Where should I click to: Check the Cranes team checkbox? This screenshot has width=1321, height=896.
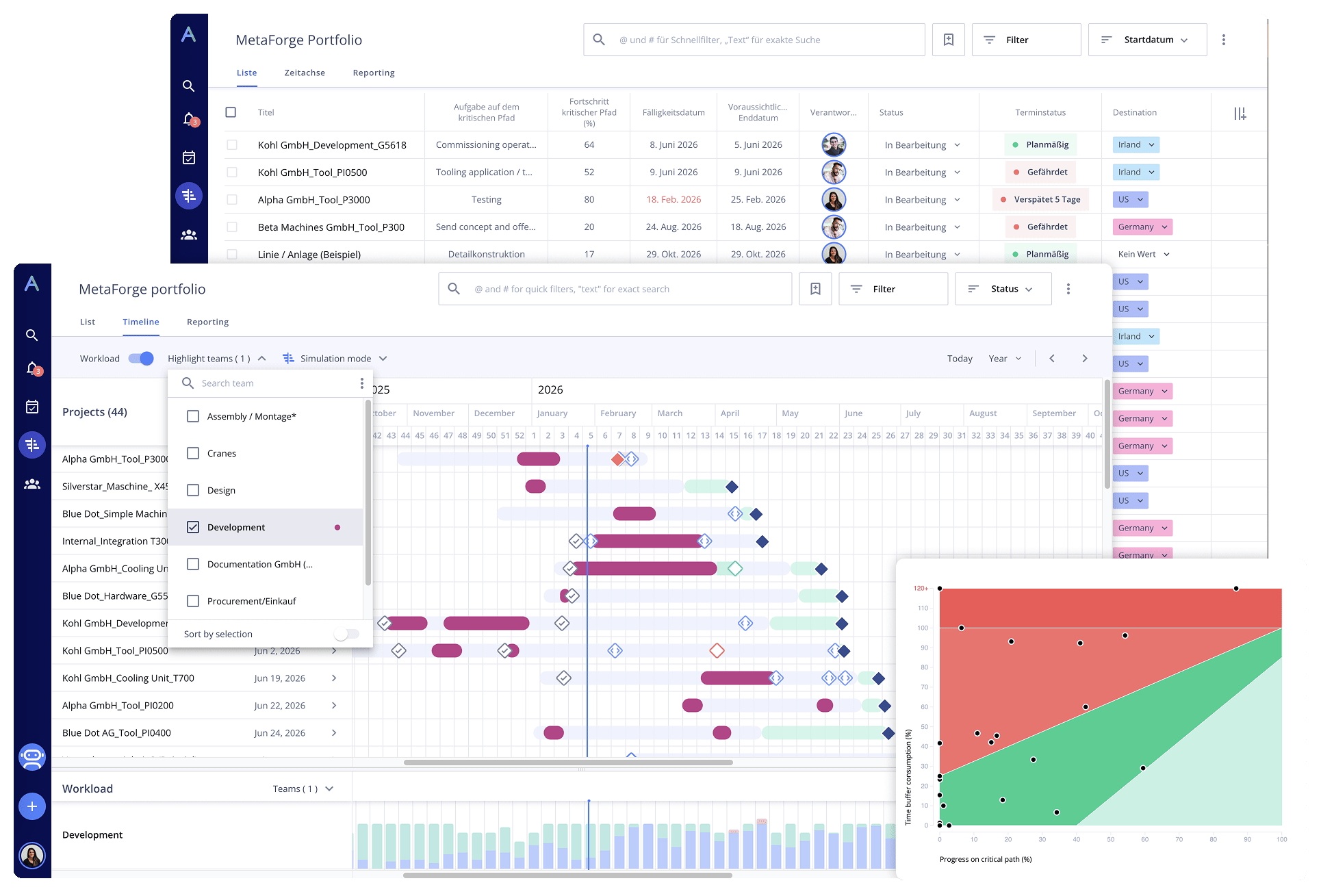point(193,453)
